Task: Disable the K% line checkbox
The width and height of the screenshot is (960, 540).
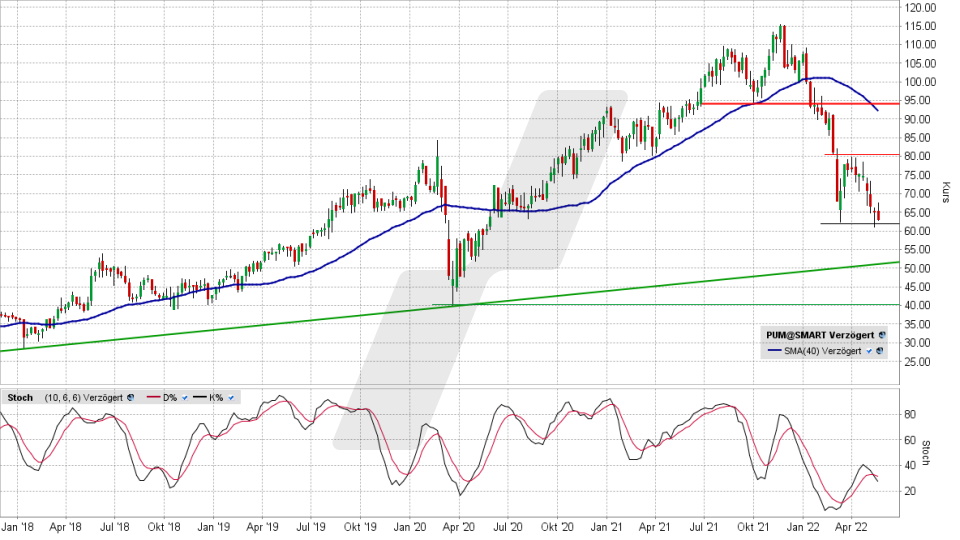Action: (233, 398)
